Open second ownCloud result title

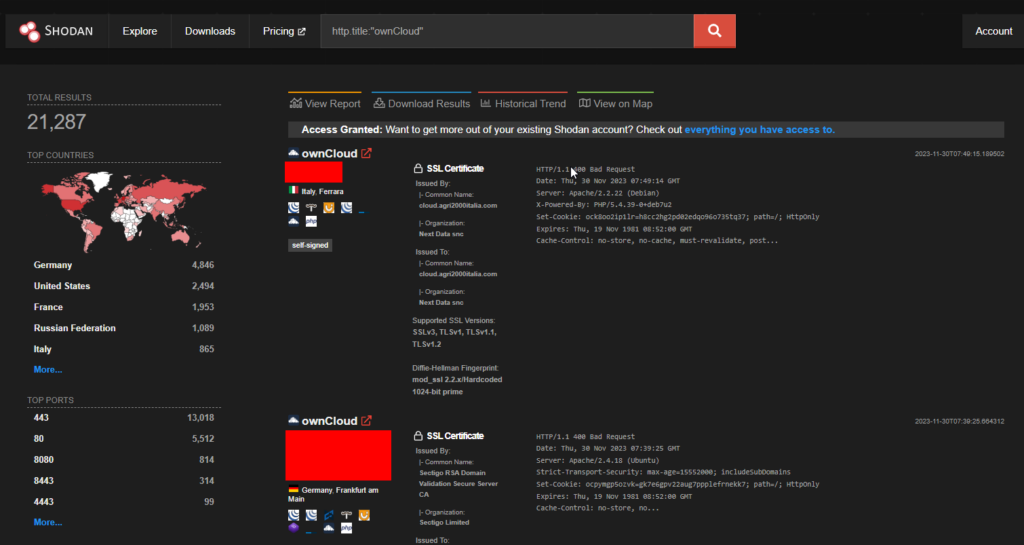(x=329, y=421)
